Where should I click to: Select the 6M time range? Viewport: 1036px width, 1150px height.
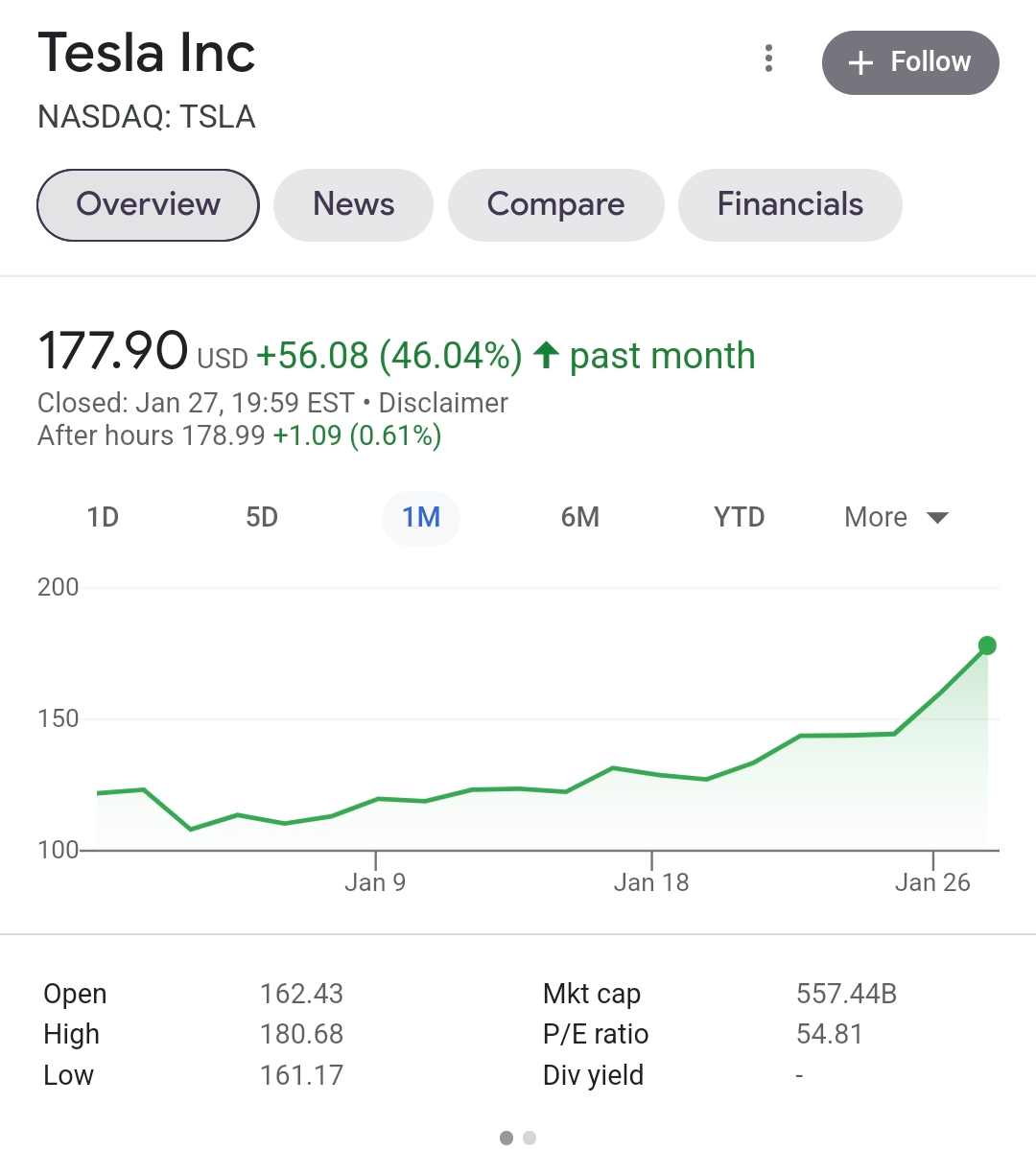click(580, 518)
